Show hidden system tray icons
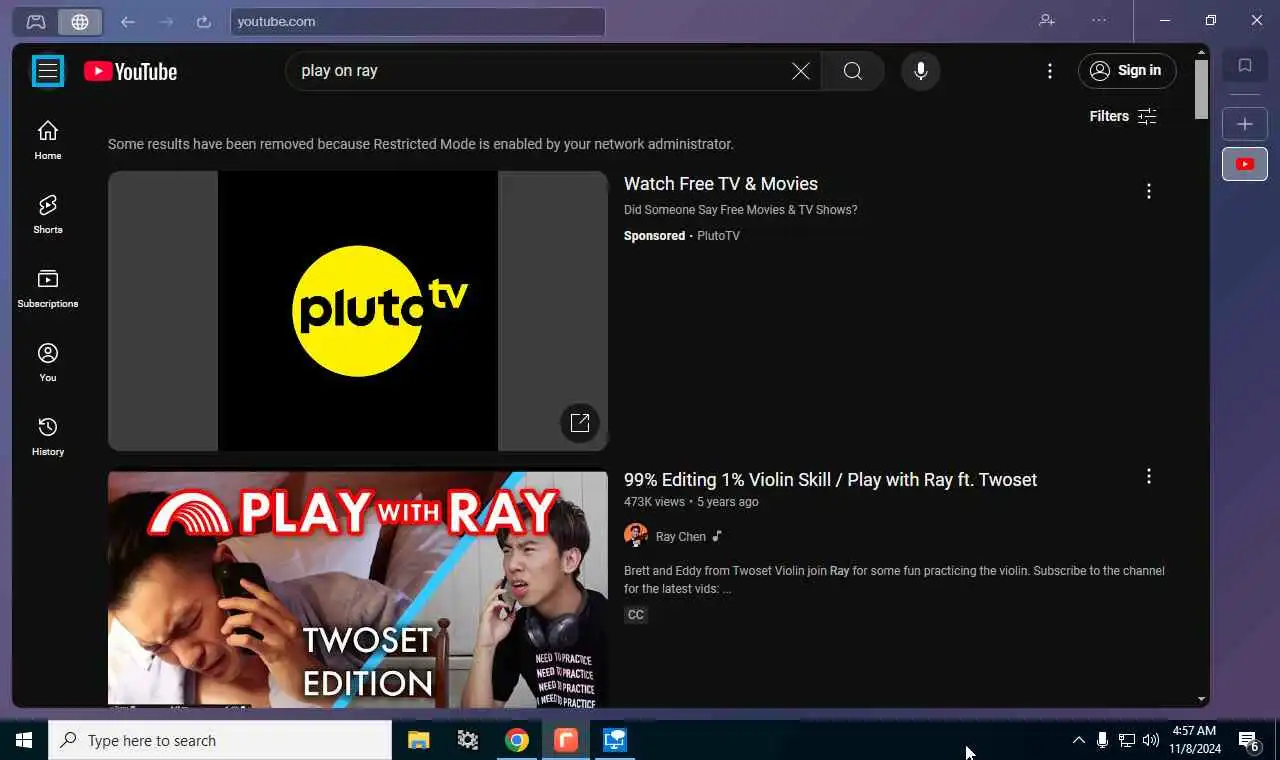 (1078, 740)
